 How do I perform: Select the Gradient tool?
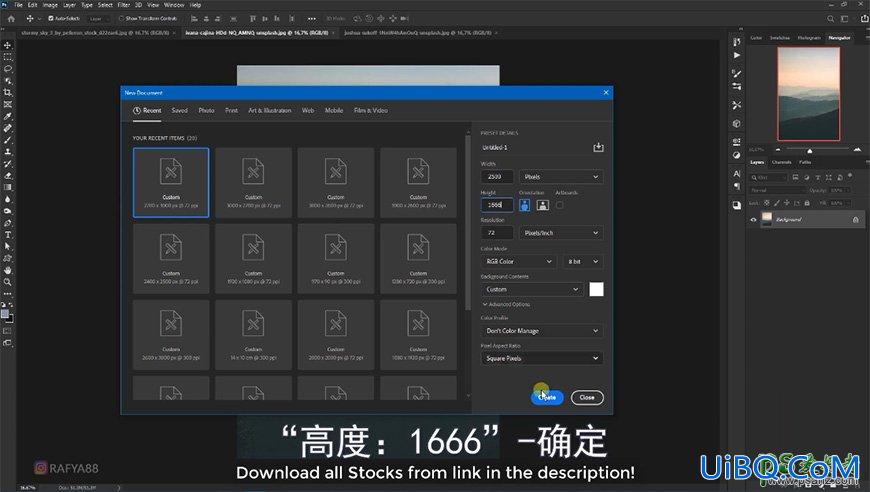tap(8, 187)
